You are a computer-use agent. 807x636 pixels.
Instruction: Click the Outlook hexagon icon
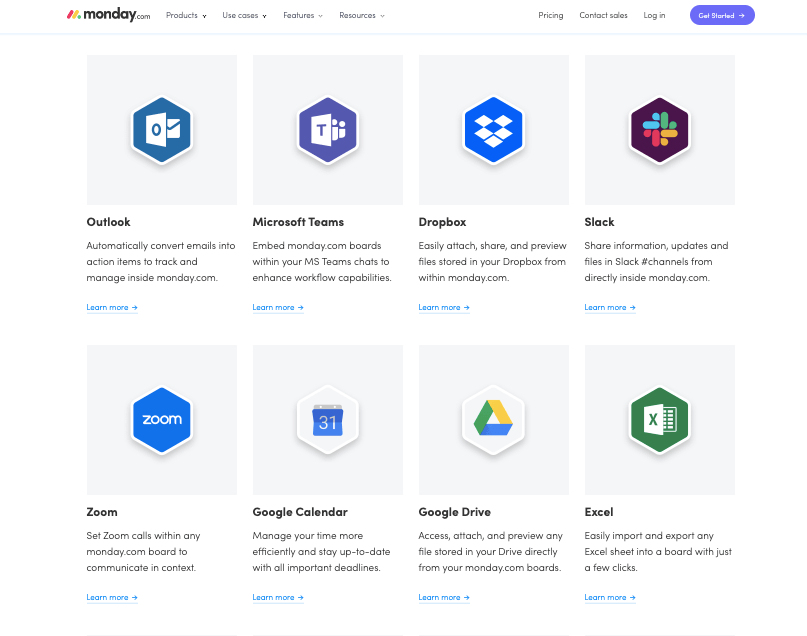pos(162,130)
